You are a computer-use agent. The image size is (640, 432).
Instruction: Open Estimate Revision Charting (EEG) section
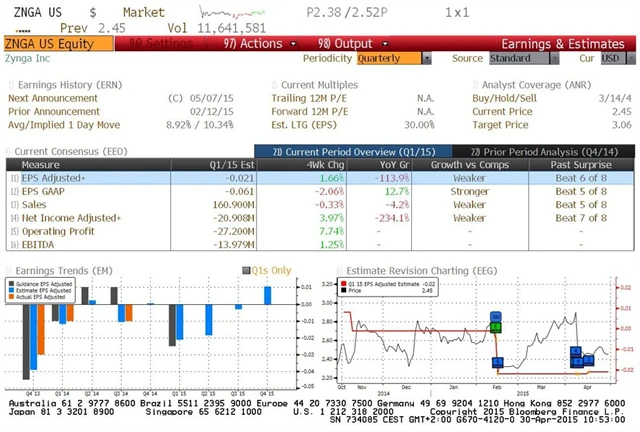coord(405,270)
